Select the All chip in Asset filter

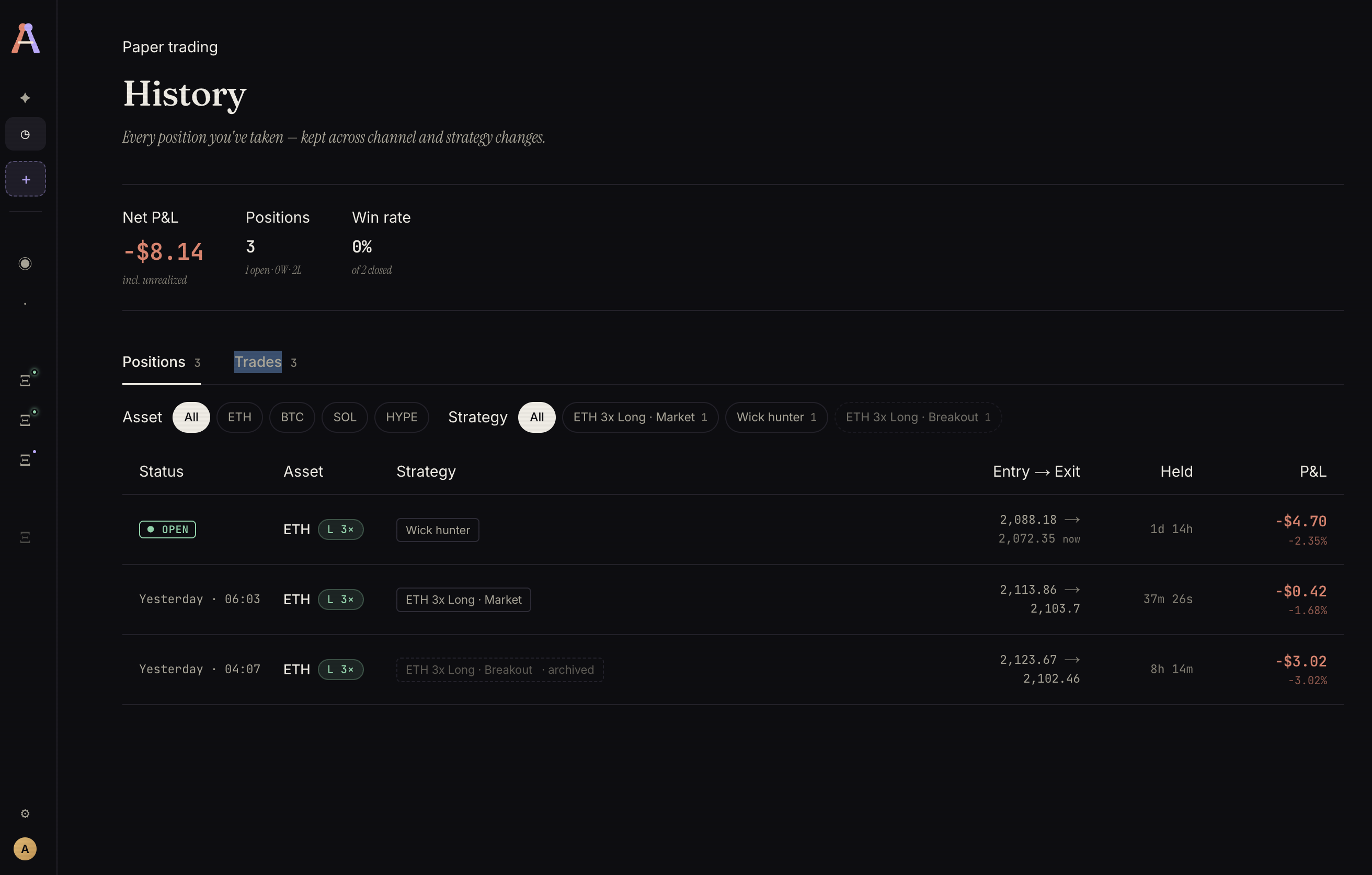[x=191, y=418]
